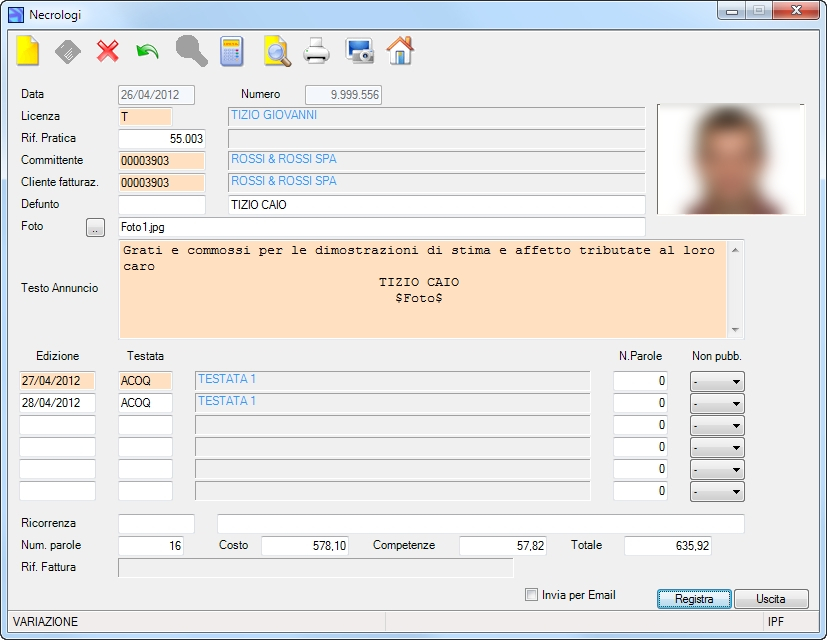Click the Foto browse button with dots
The width and height of the screenshot is (827, 640).
click(95, 227)
